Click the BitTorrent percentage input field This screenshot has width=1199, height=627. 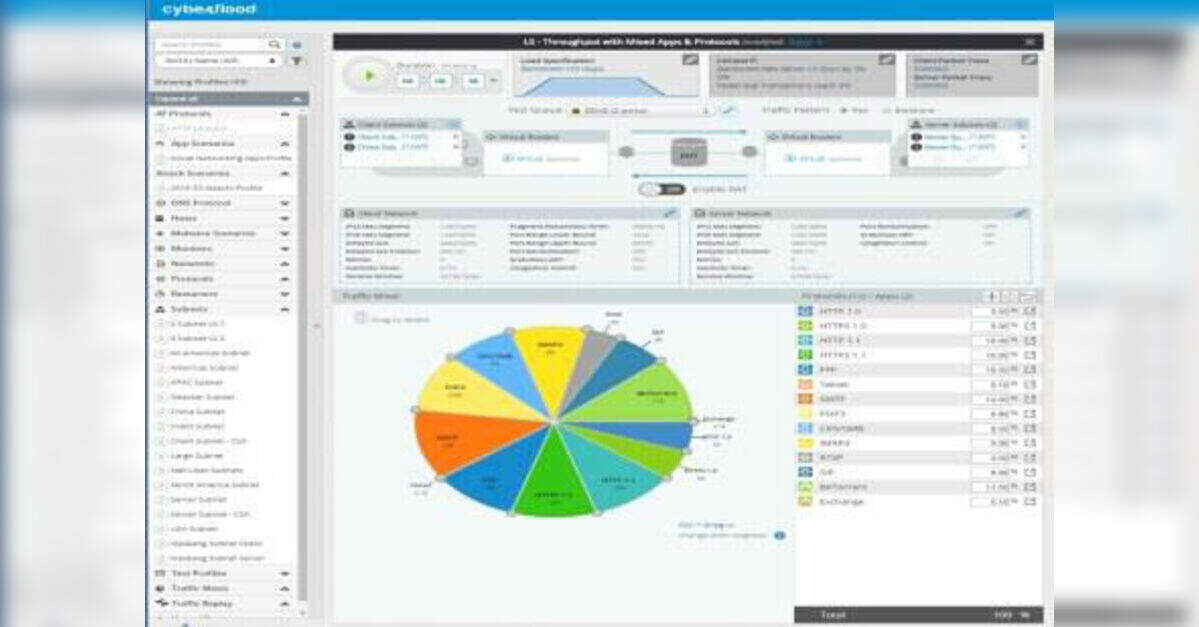pos(994,486)
